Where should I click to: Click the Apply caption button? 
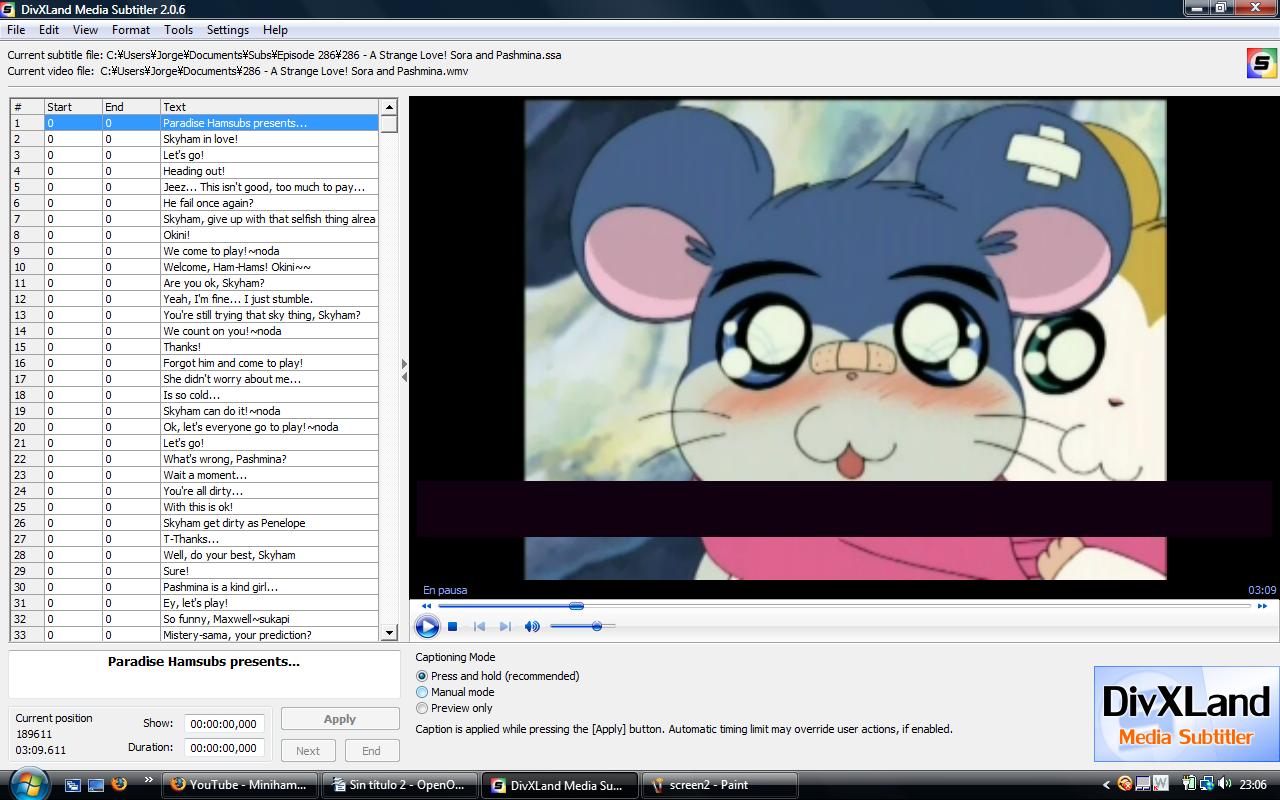[340, 719]
